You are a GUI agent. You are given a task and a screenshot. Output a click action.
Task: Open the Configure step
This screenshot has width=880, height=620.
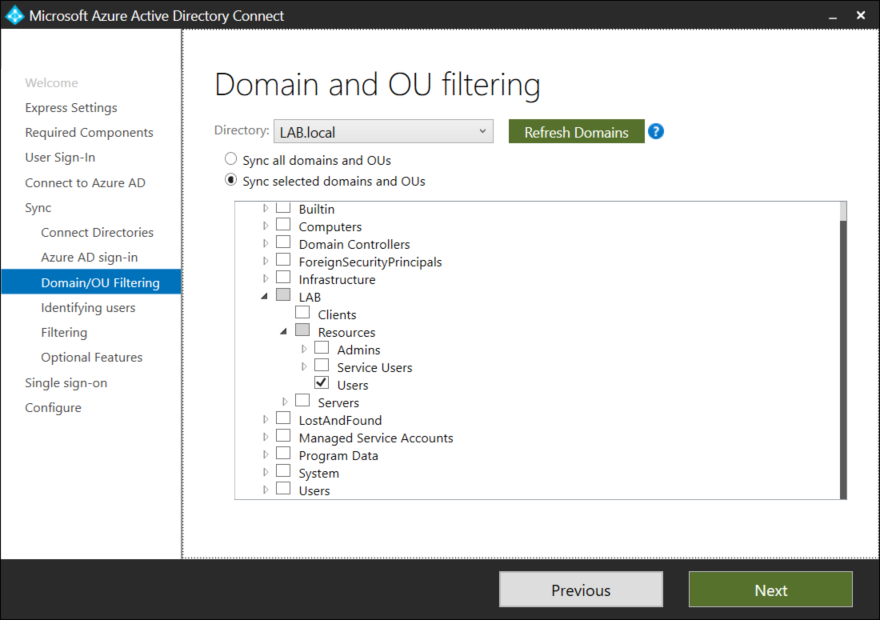click(x=53, y=408)
